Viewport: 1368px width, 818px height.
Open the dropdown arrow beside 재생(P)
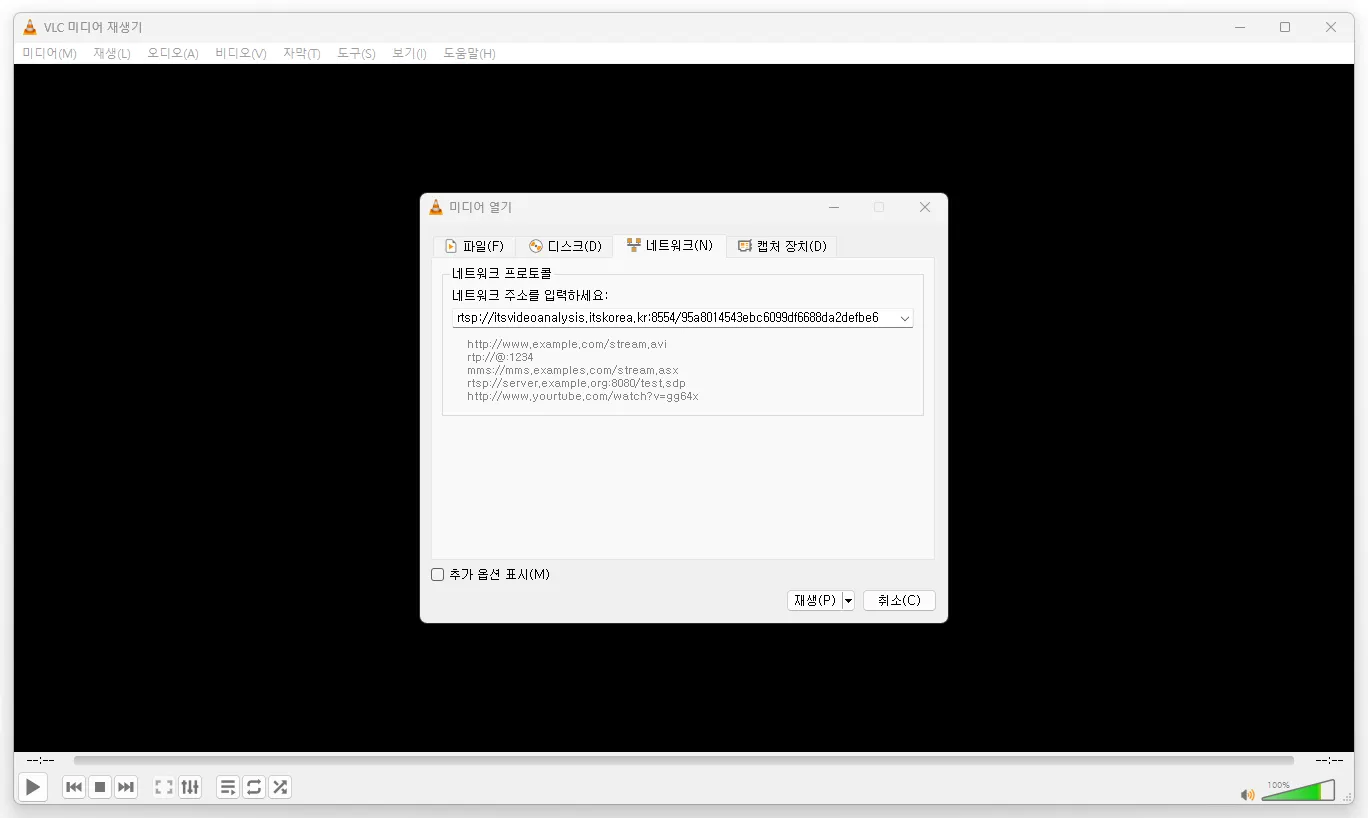click(x=848, y=600)
